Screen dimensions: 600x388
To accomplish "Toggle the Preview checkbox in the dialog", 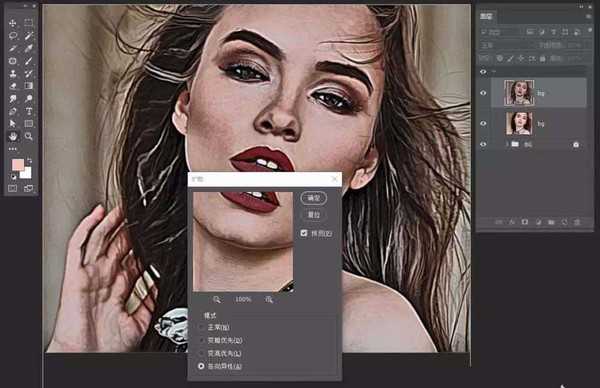I will [304, 233].
